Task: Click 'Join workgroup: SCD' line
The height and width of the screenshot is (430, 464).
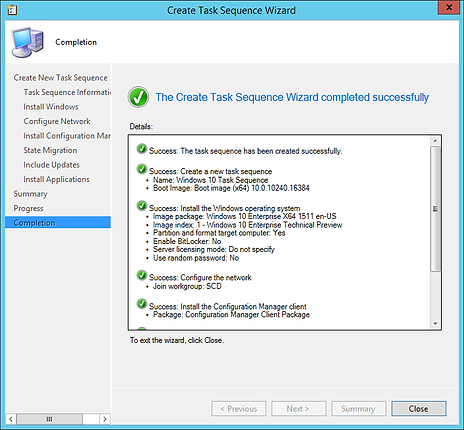Action: (x=187, y=286)
